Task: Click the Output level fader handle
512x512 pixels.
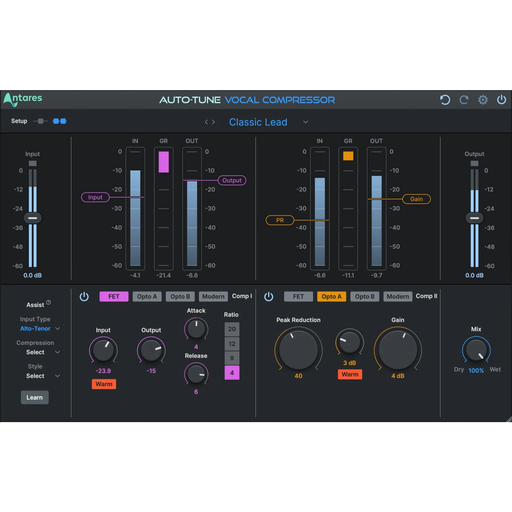Action: coord(474,218)
